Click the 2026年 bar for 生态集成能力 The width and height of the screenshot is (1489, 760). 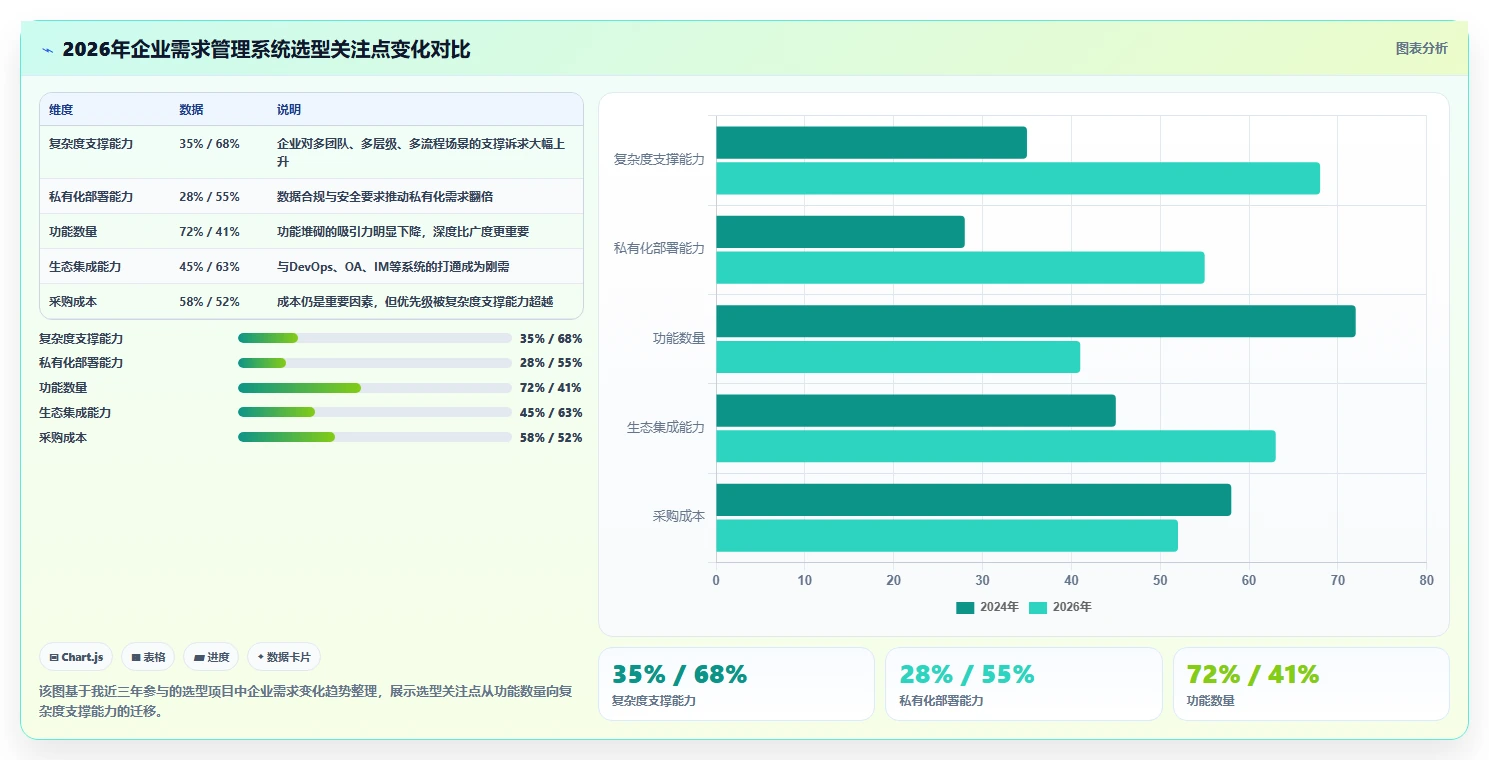(996, 446)
